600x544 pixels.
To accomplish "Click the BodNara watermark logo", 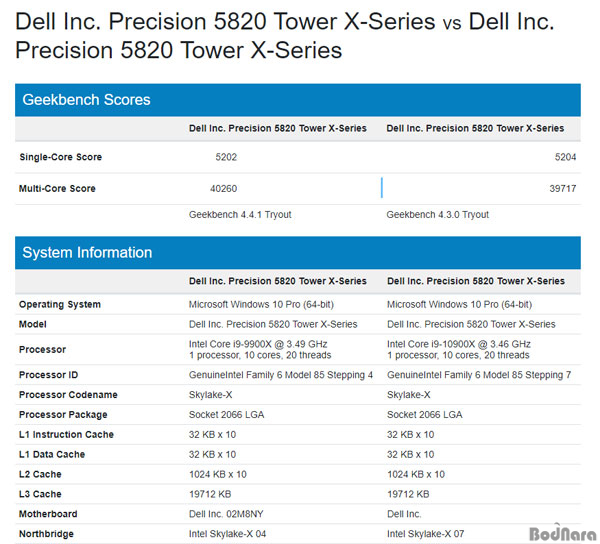I will (563, 533).
